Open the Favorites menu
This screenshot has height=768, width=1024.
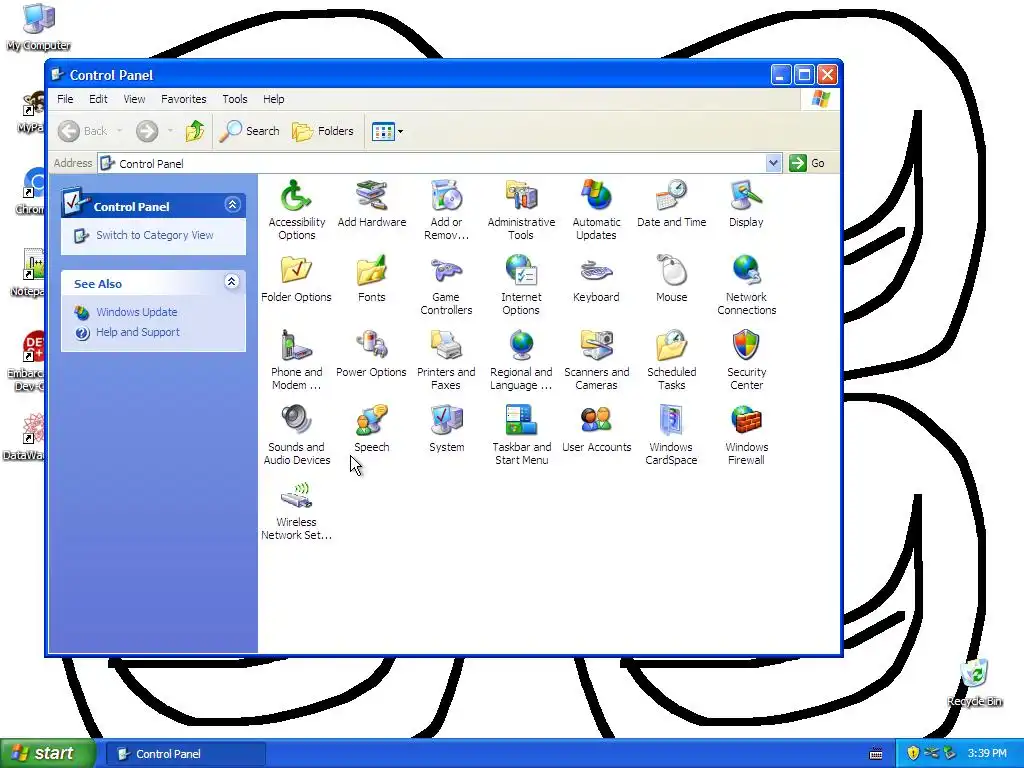coord(184,99)
